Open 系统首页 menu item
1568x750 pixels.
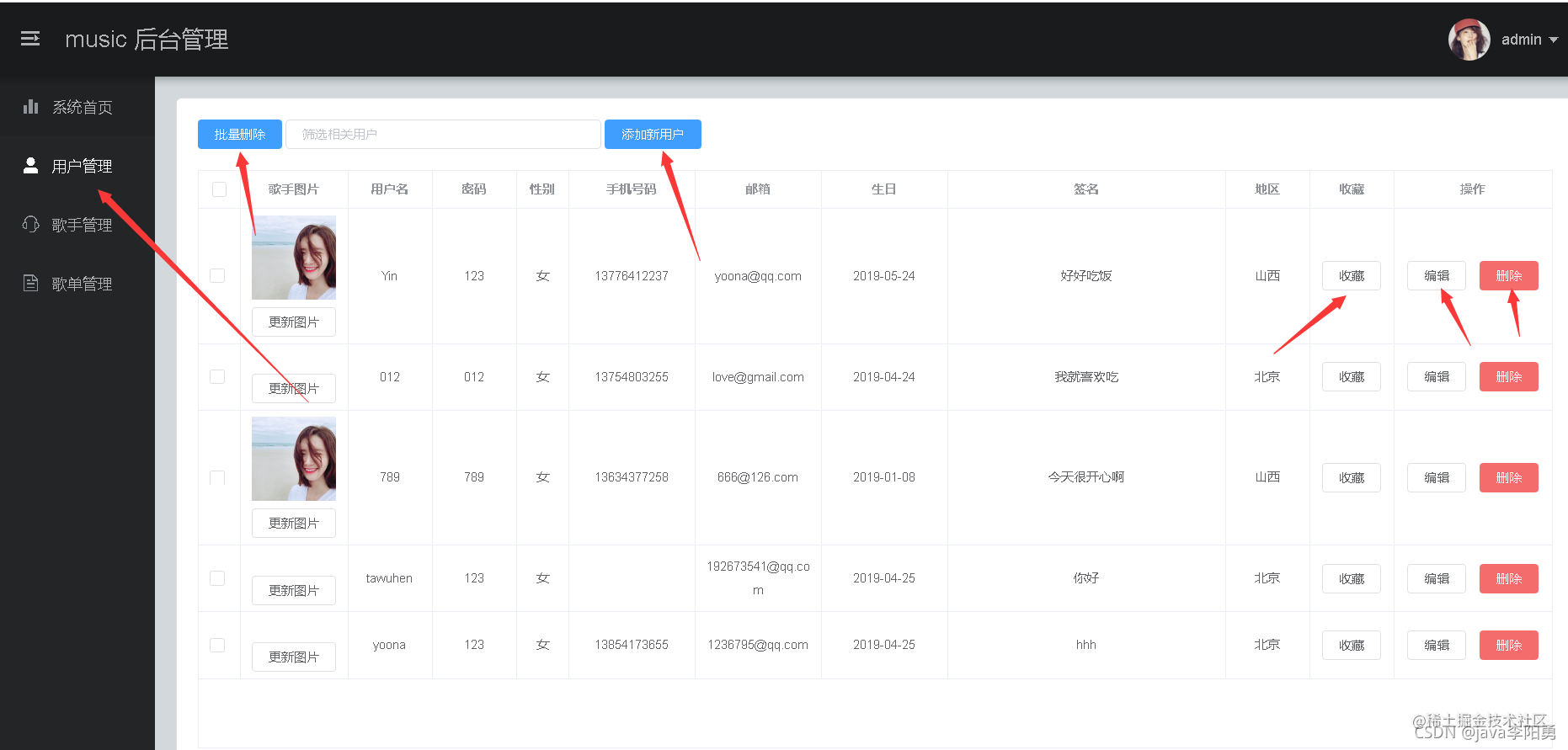coord(77,107)
